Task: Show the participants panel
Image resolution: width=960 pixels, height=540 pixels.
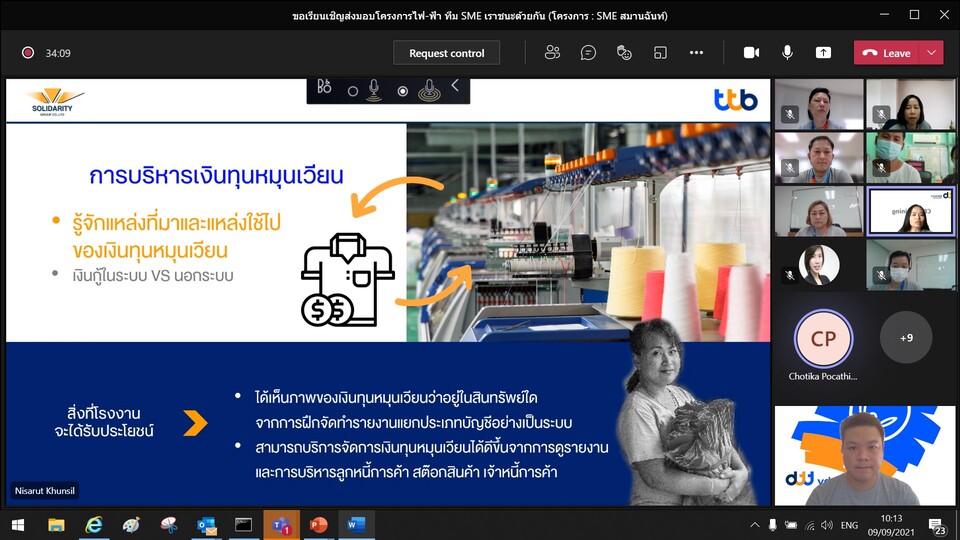Action: click(552, 53)
